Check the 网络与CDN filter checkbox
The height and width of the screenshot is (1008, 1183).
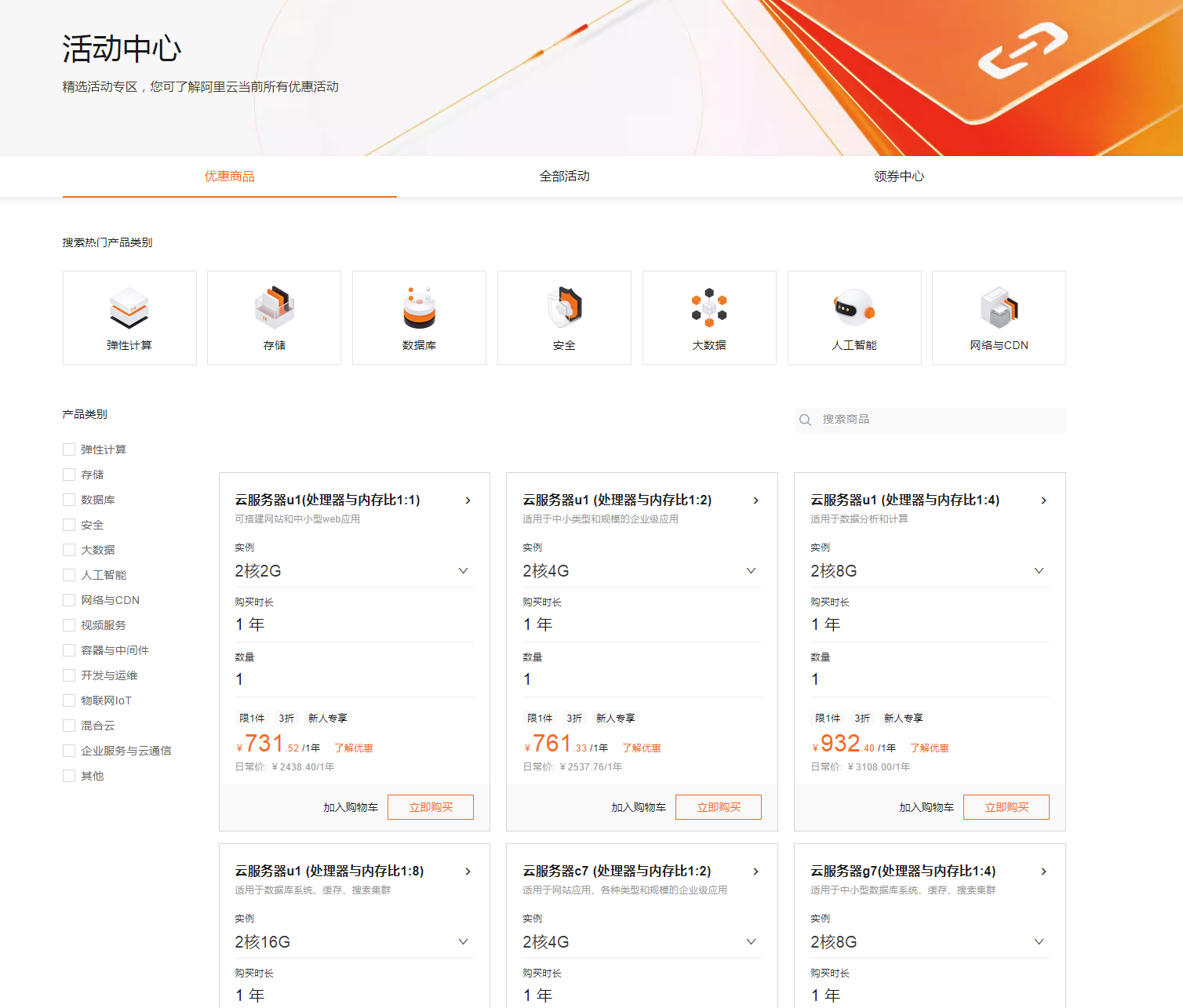click(x=69, y=600)
